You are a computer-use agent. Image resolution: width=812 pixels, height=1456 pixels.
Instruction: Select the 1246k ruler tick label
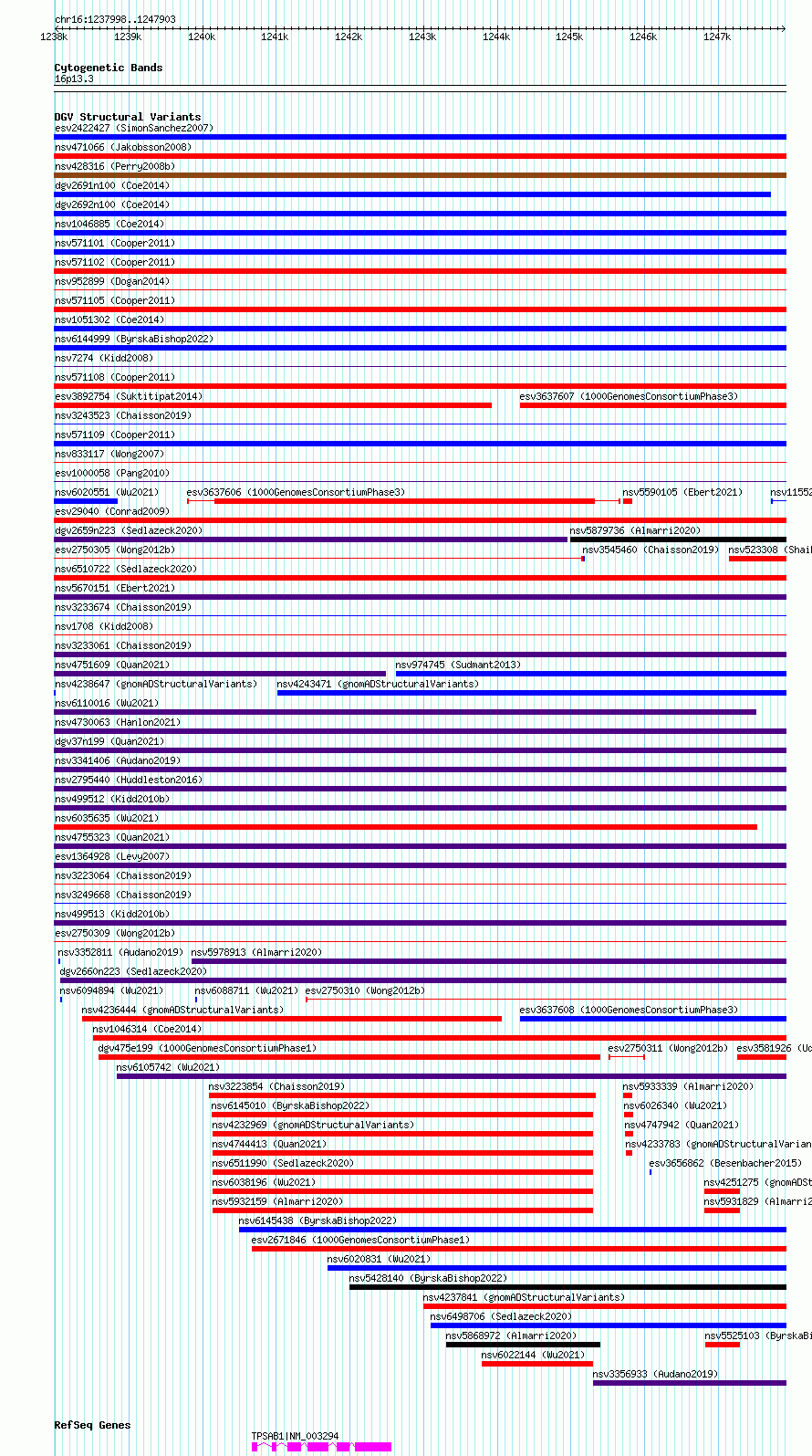tap(643, 37)
